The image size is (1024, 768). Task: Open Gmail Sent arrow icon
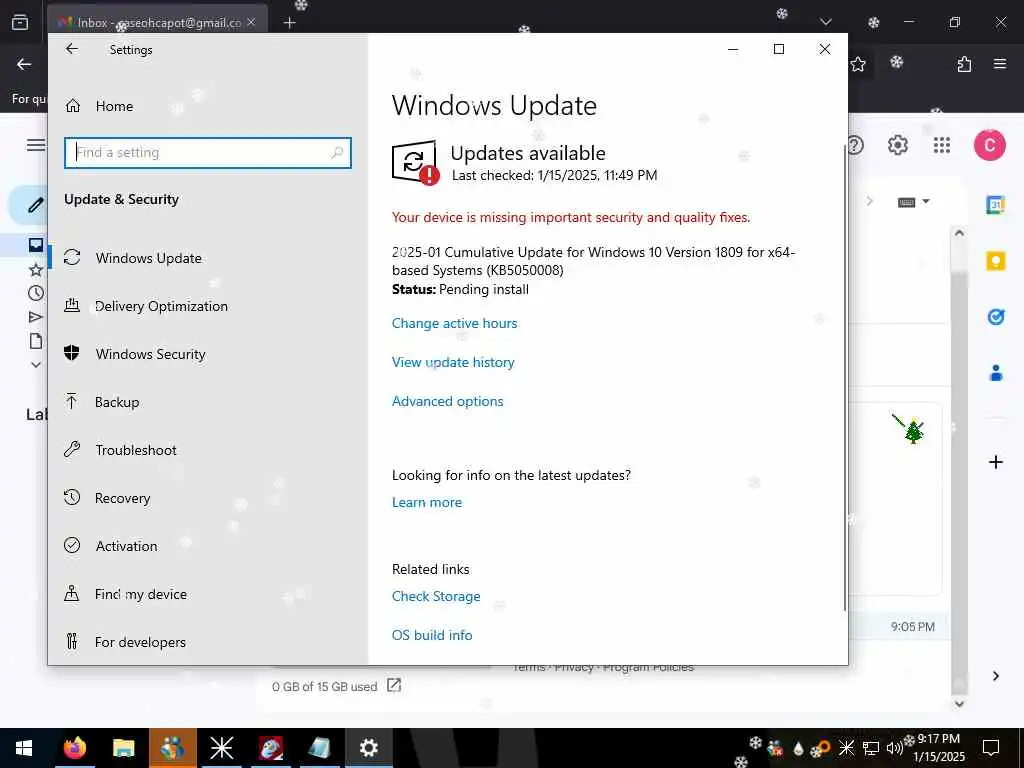point(36,317)
